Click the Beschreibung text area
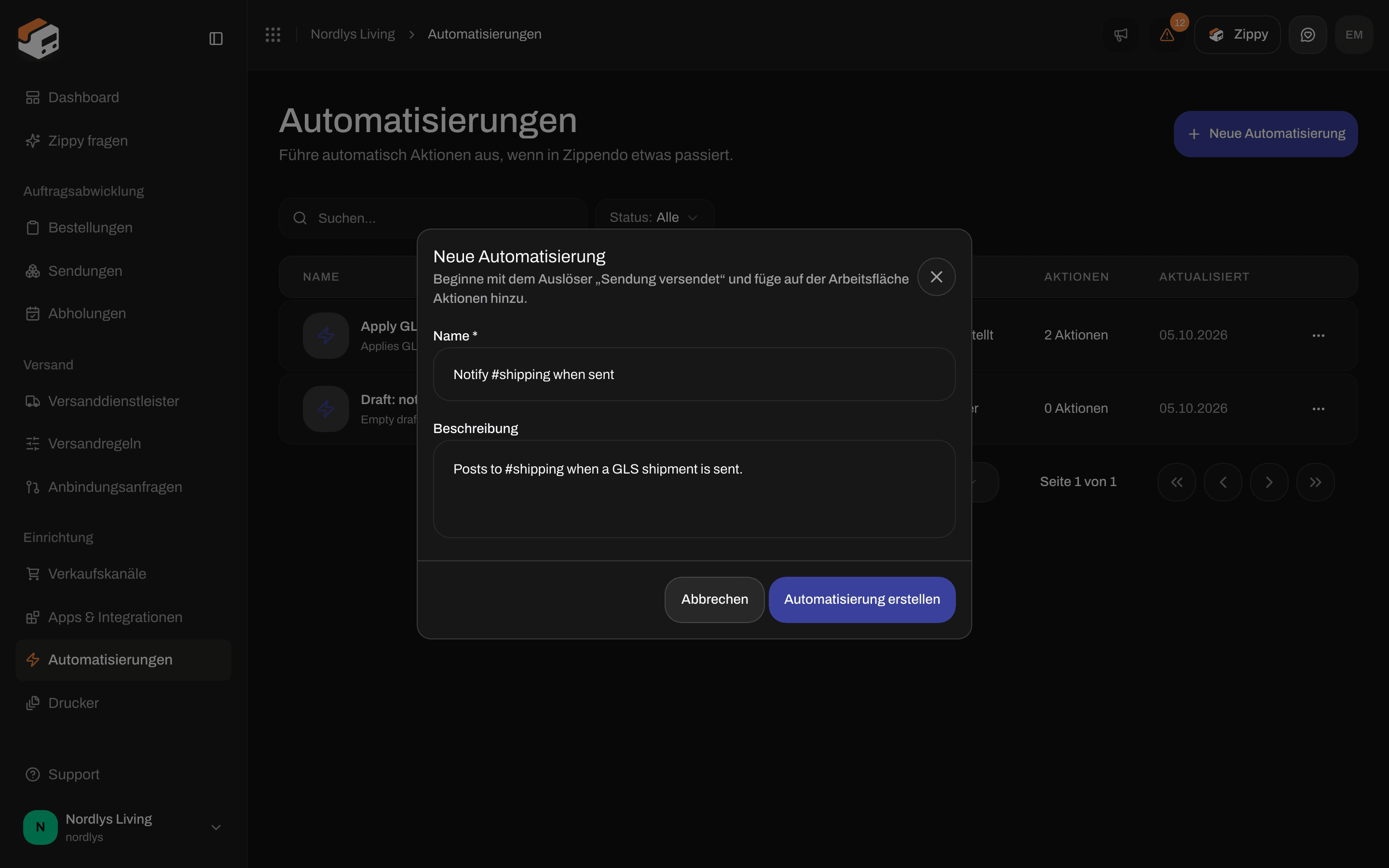The image size is (1389, 868). point(694,488)
